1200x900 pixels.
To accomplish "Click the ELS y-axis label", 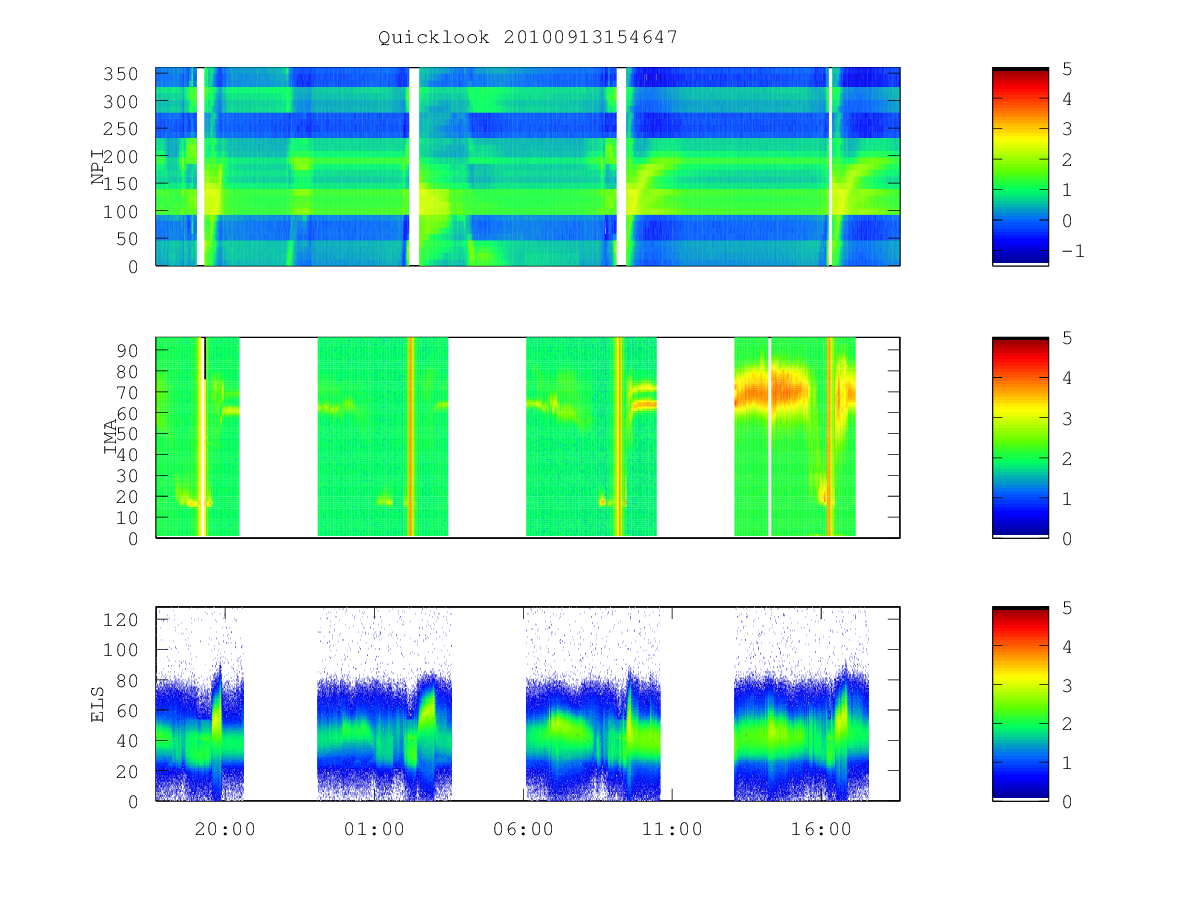I will 98,703.
